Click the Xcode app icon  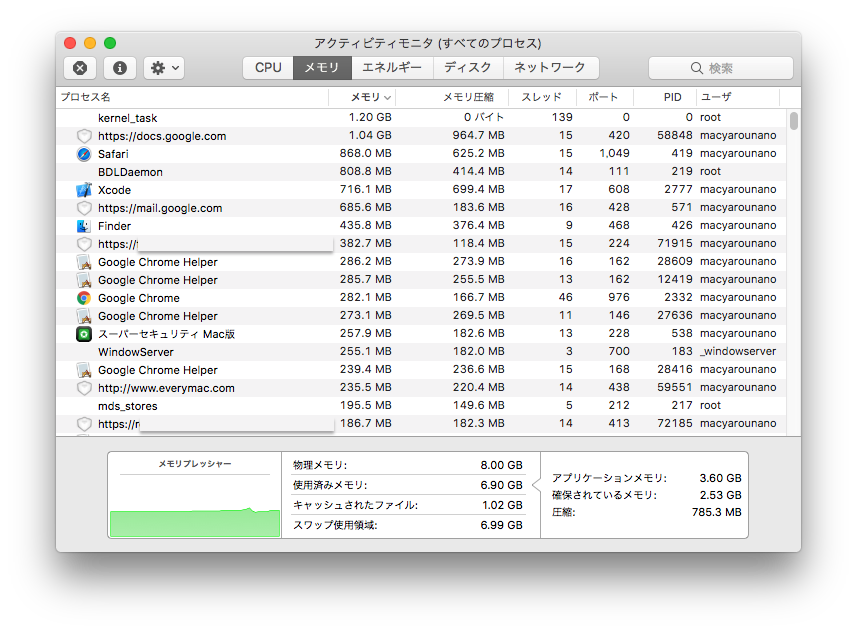(84, 190)
